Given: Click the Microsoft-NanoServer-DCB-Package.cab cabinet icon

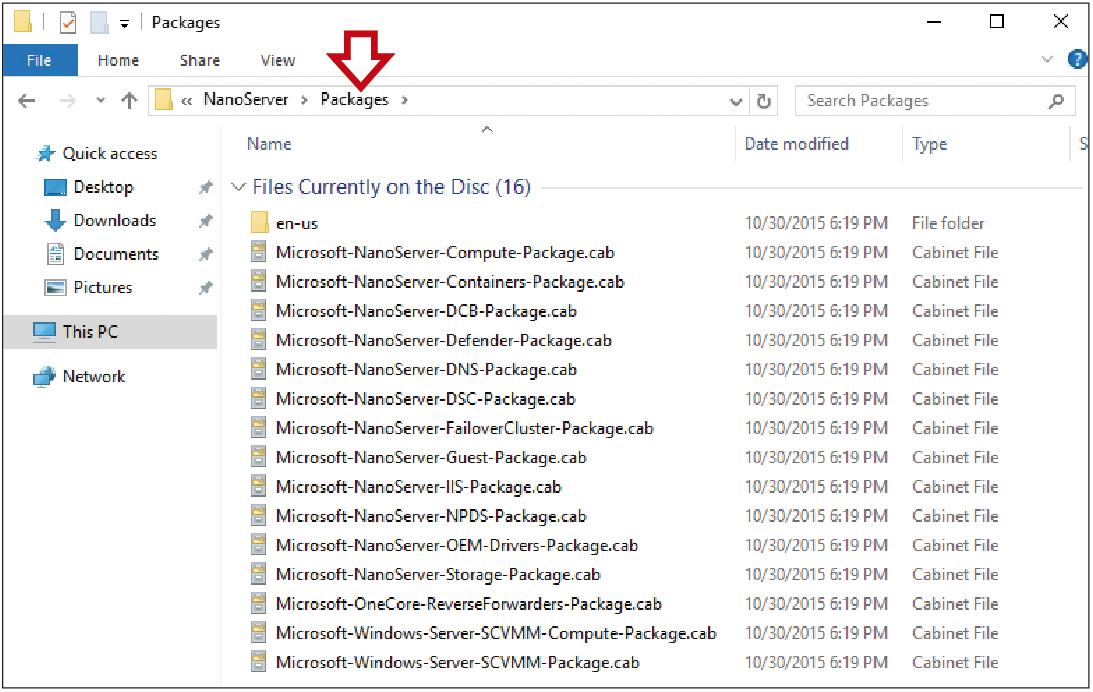Looking at the screenshot, I should point(259,310).
